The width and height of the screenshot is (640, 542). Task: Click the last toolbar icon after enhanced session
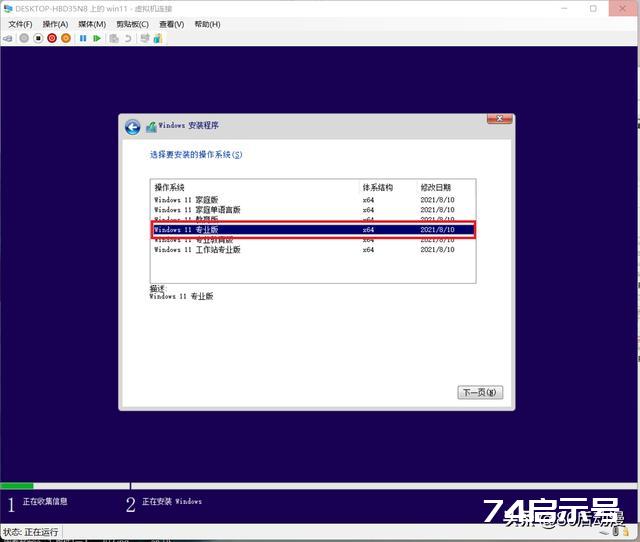point(158,38)
